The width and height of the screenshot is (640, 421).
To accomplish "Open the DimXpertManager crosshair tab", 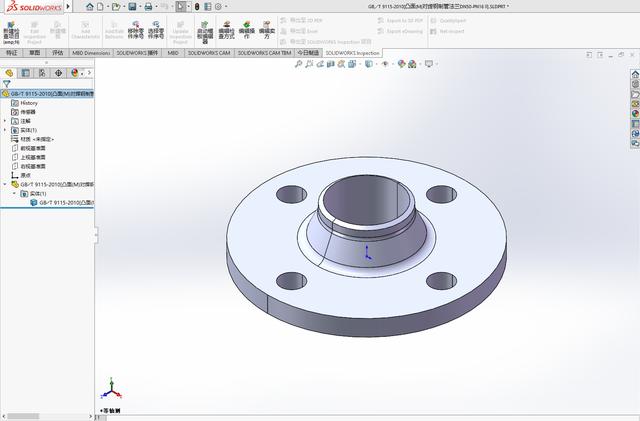I will pyautogui.click(x=58, y=73).
